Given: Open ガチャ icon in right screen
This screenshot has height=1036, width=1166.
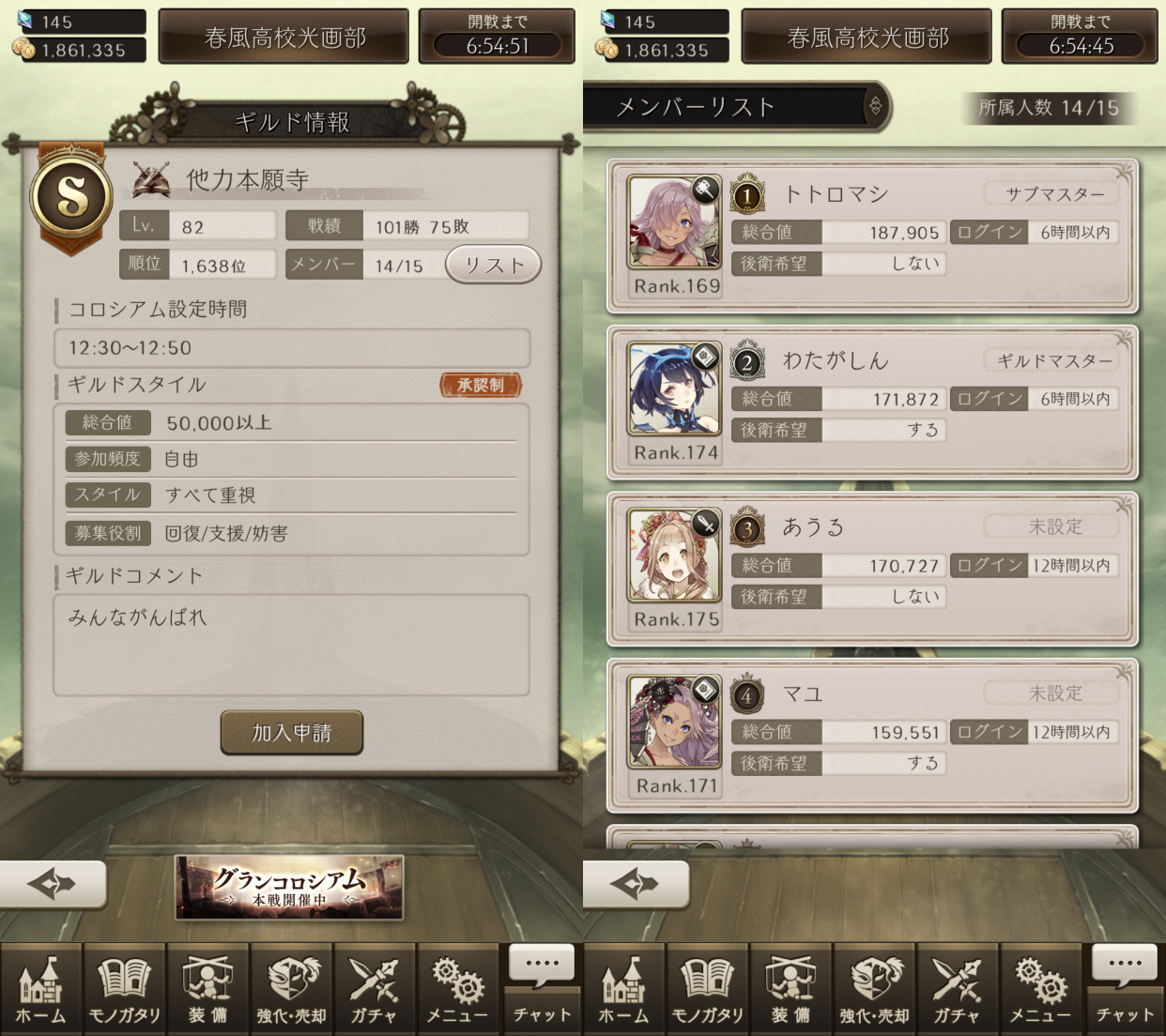Looking at the screenshot, I should pos(957,989).
